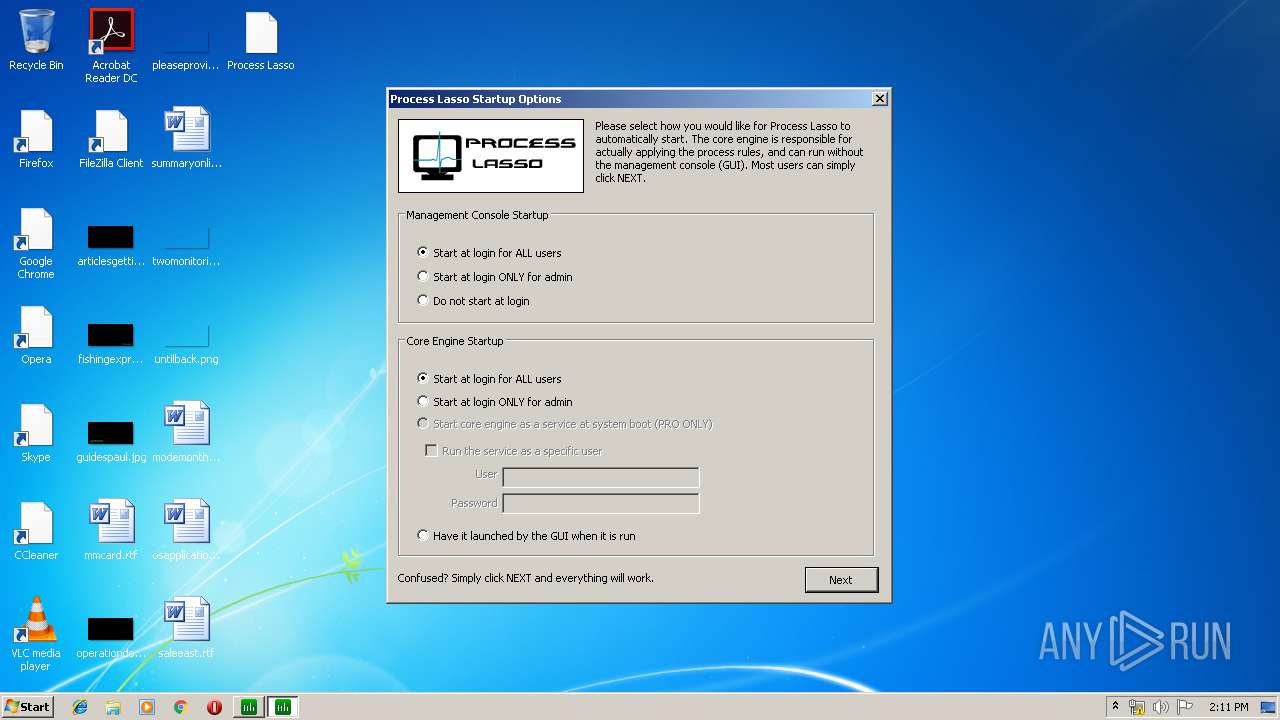Set Management Console to start for ALL users
Screen dimensions: 1280x720
(489, 253)
